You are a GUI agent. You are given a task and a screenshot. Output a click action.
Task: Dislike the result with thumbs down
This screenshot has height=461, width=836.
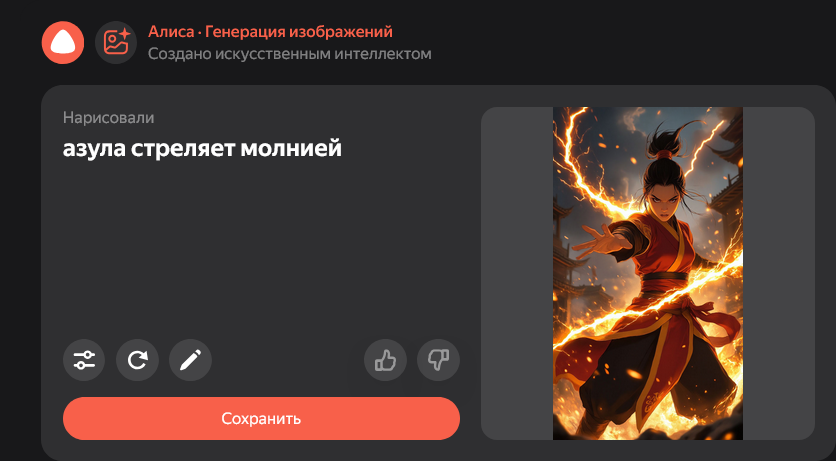point(438,360)
